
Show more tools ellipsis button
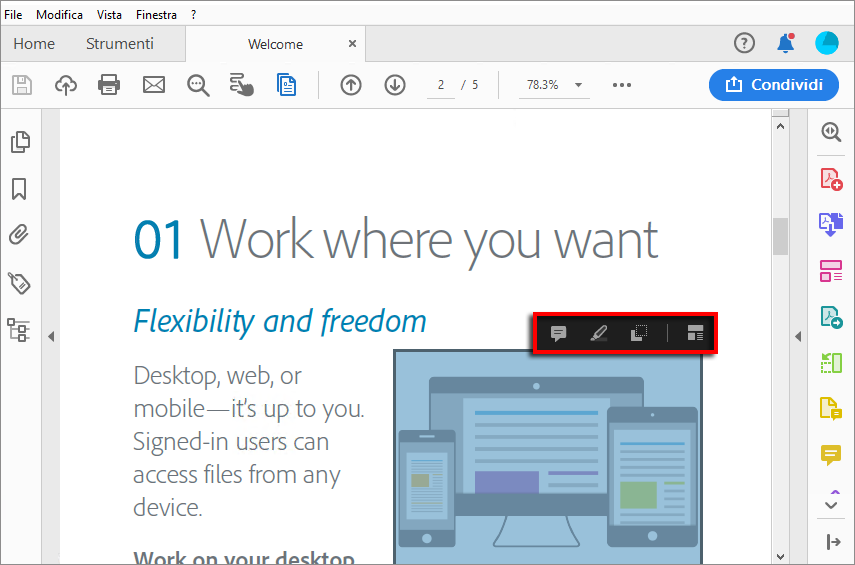coord(622,85)
